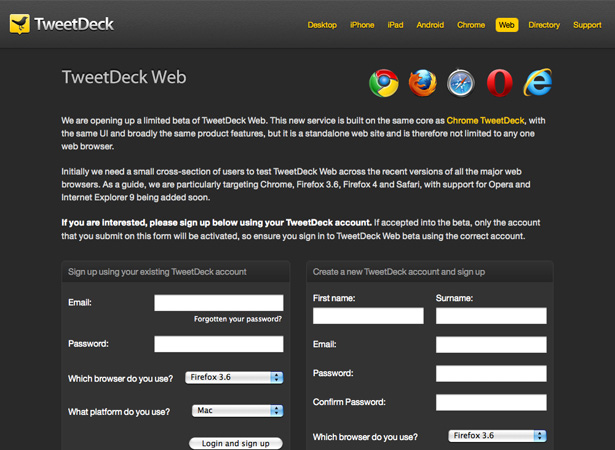This screenshot has width=615, height=450.
Task: Open the Directory nav item
Action: click(544, 25)
